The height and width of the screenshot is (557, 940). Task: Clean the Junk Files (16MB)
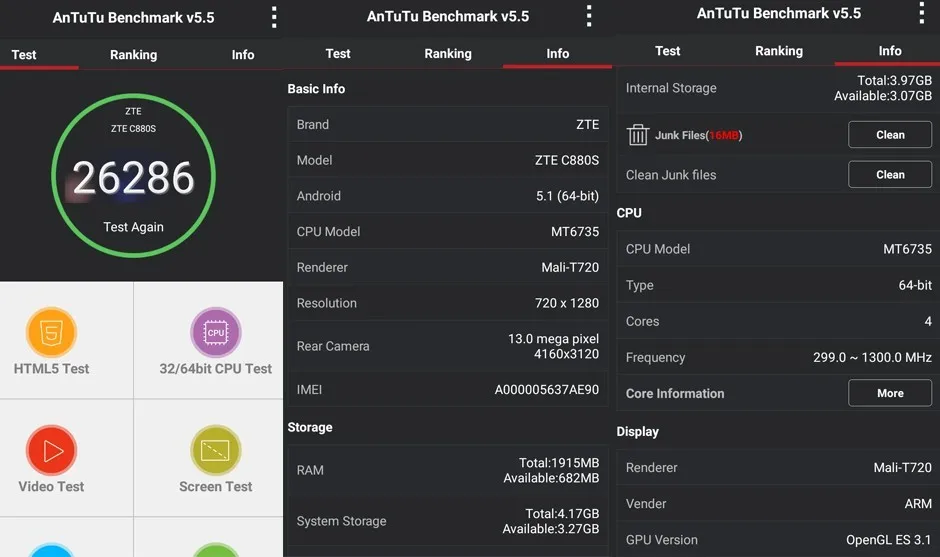pos(890,135)
